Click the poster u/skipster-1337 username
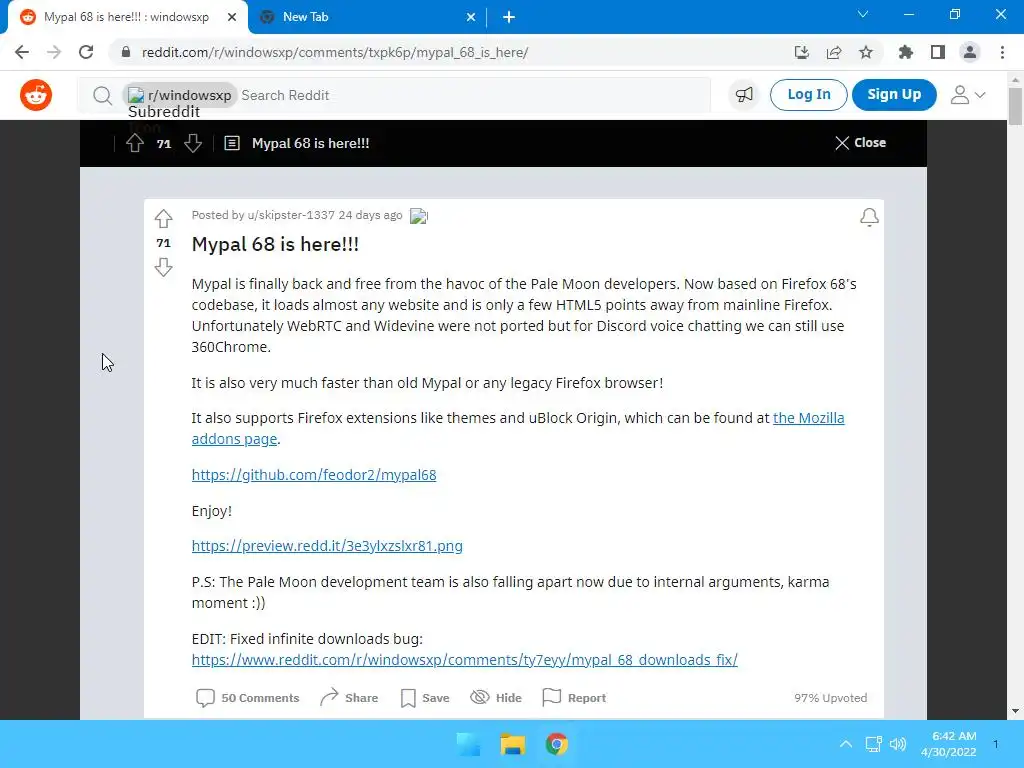The image size is (1024, 768). click(291, 215)
